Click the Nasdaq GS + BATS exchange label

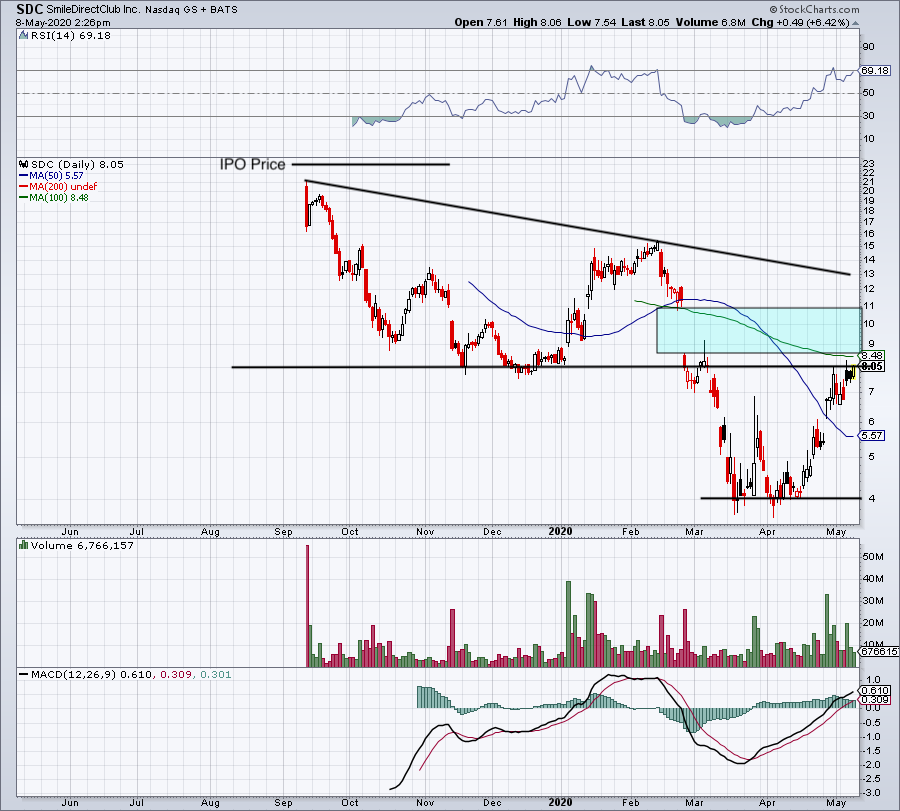tap(191, 10)
